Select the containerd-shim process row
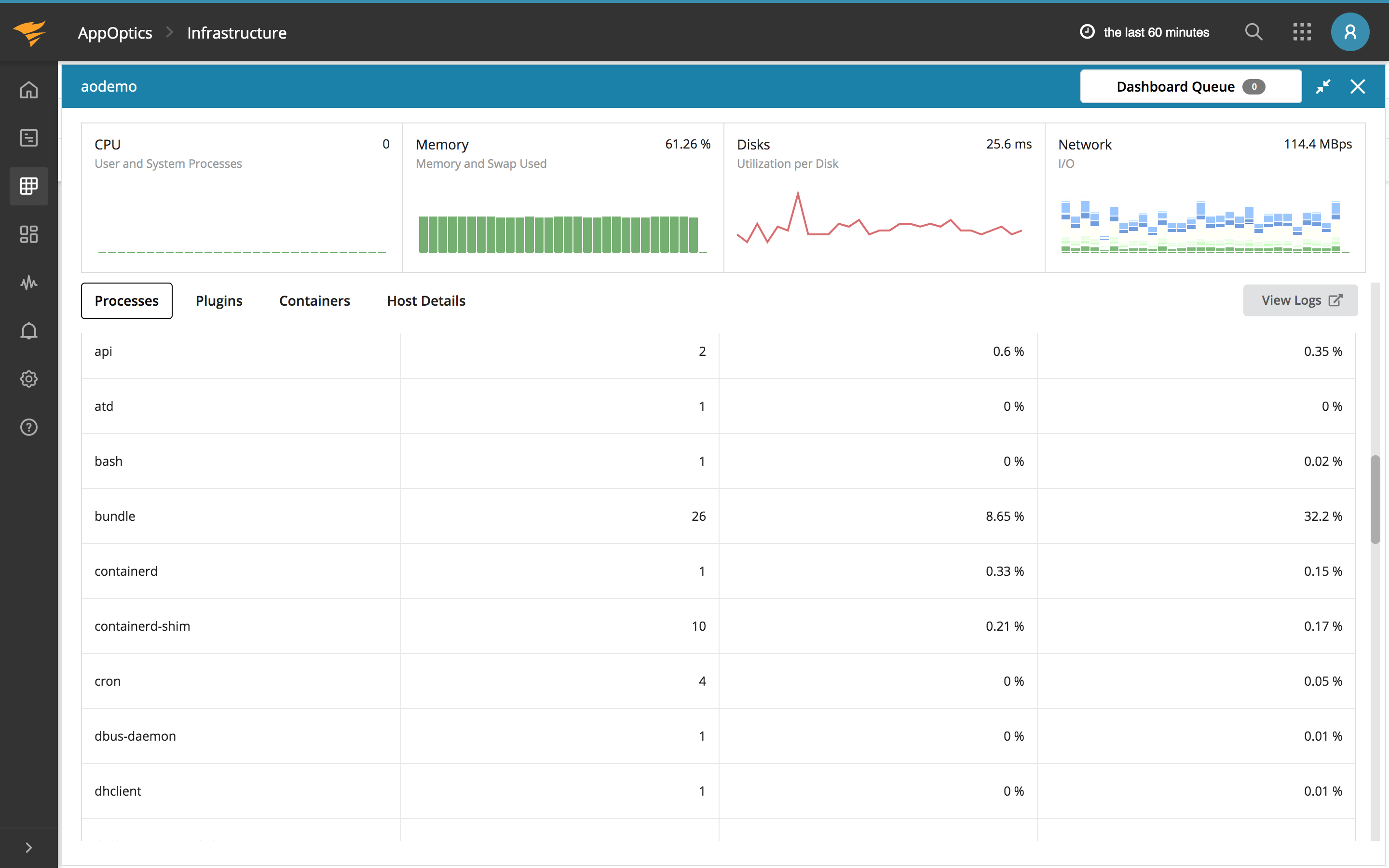This screenshot has height=868, width=1389. point(718,626)
